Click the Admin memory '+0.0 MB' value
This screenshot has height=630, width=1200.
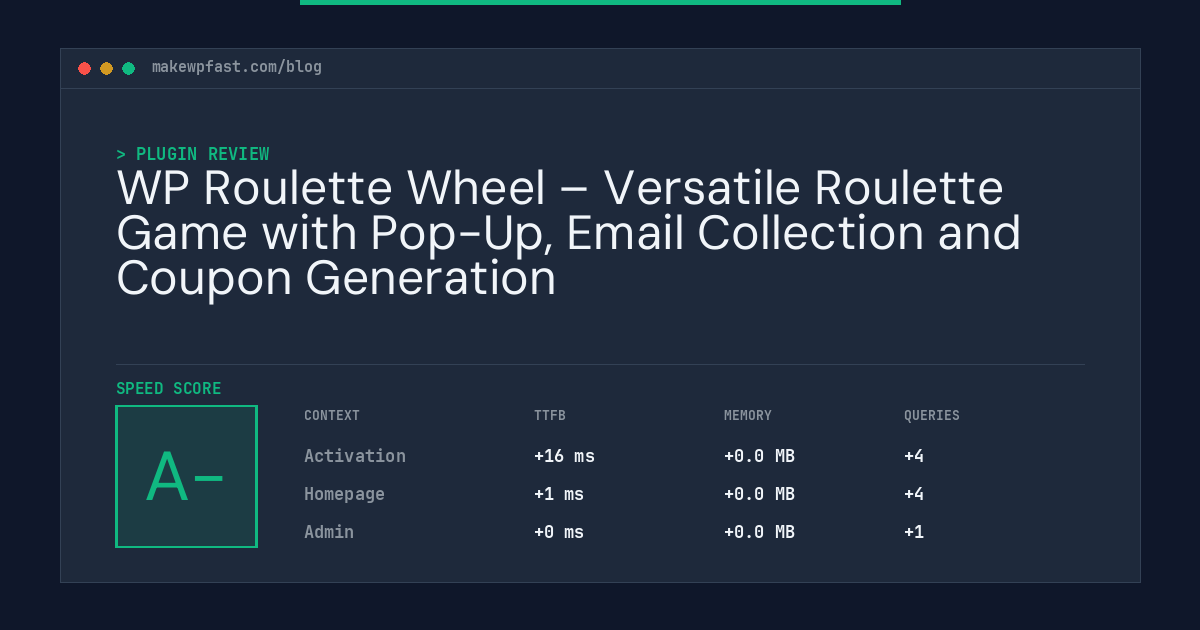point(759,532)
